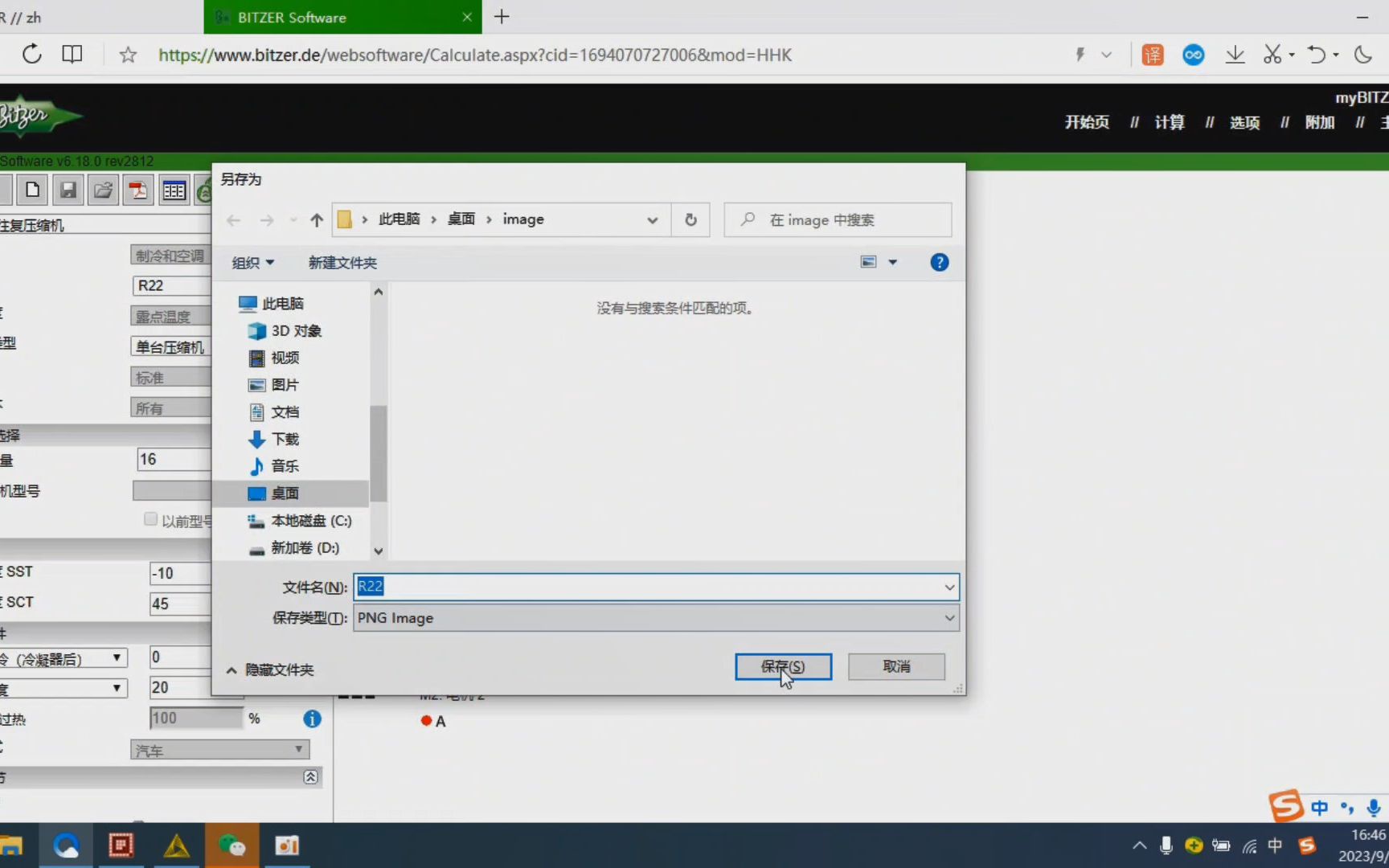The height and width of the screenshot is (868, 1389).
Task: Collapse the section with the double-chevron button
Action: [310, 776]
